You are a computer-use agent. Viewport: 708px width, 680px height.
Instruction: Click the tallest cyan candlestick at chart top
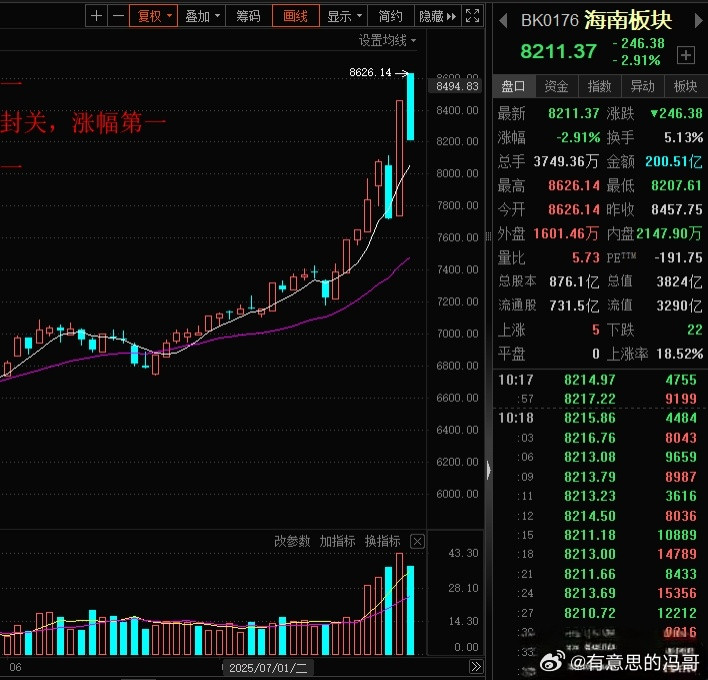pyautogui.click(x=410, y=107)
